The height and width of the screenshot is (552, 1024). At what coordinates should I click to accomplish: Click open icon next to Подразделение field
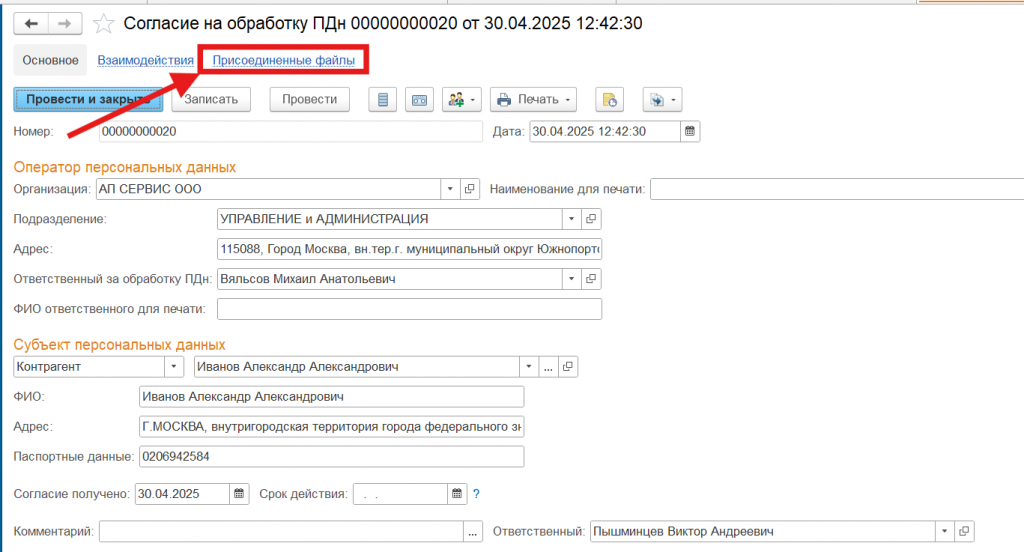pos(591,219)
